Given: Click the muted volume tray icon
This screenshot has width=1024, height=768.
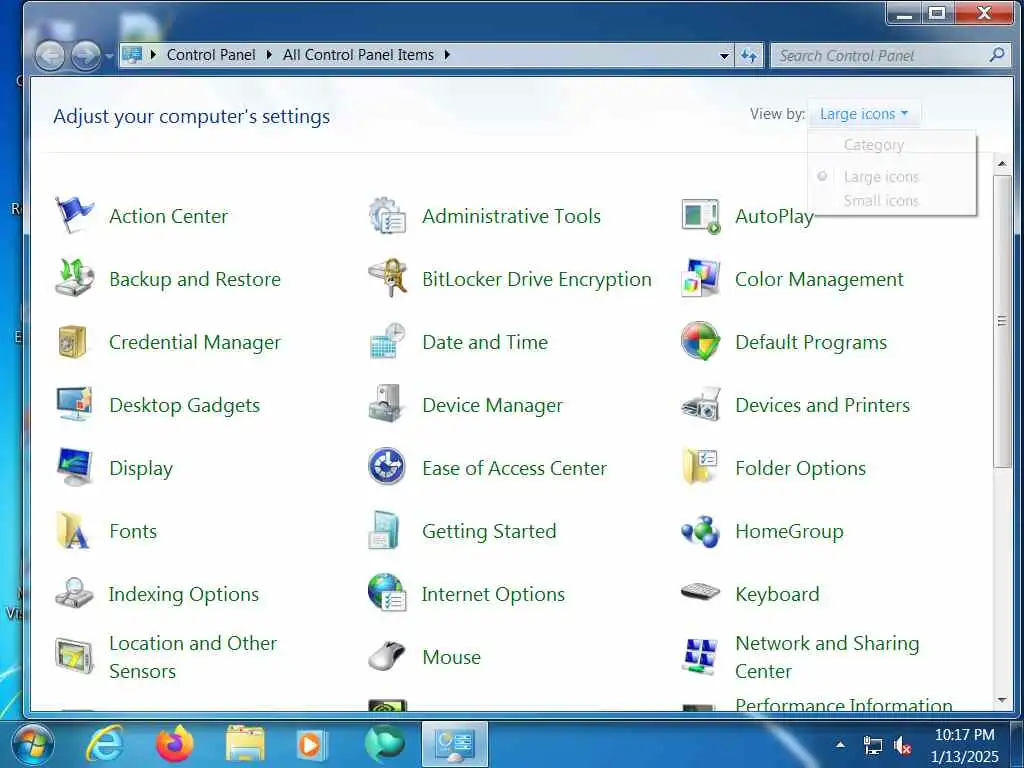Looking at the screenshot, I should (x=903, y=745).
